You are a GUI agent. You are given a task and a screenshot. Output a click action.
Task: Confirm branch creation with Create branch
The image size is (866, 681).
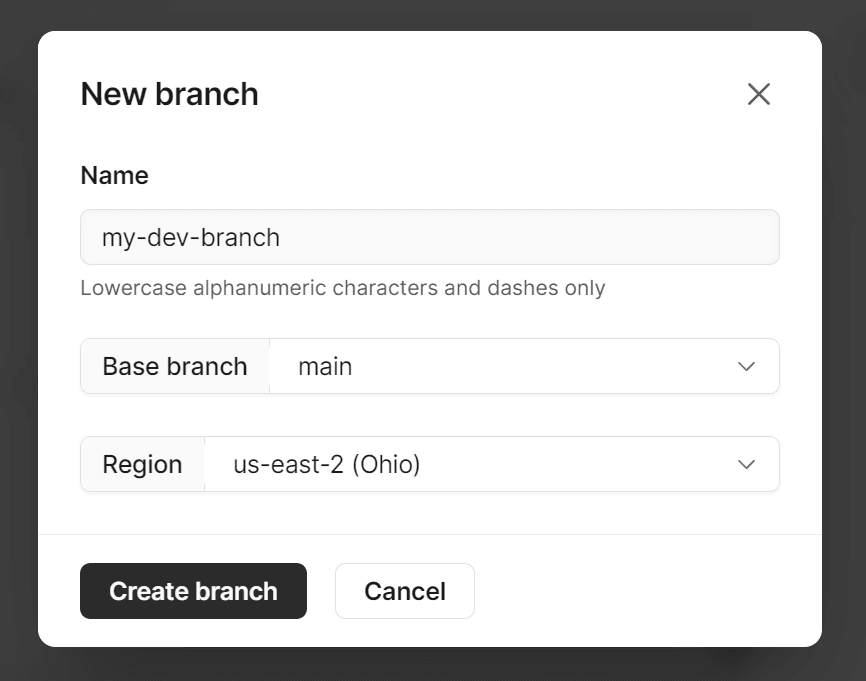(x=193, y=591)
